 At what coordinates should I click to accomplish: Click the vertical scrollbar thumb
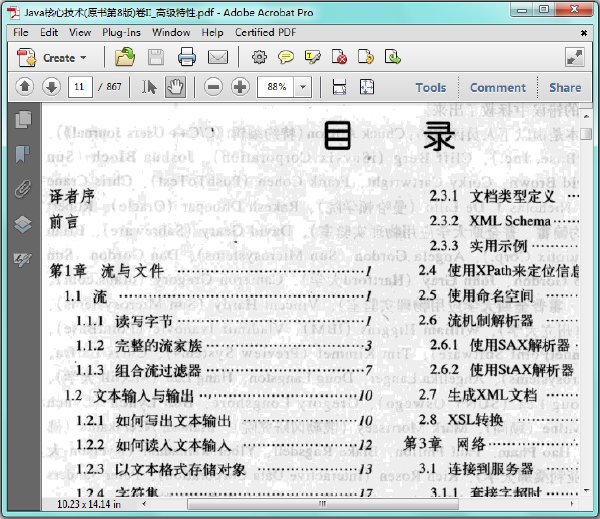point(586,134)
